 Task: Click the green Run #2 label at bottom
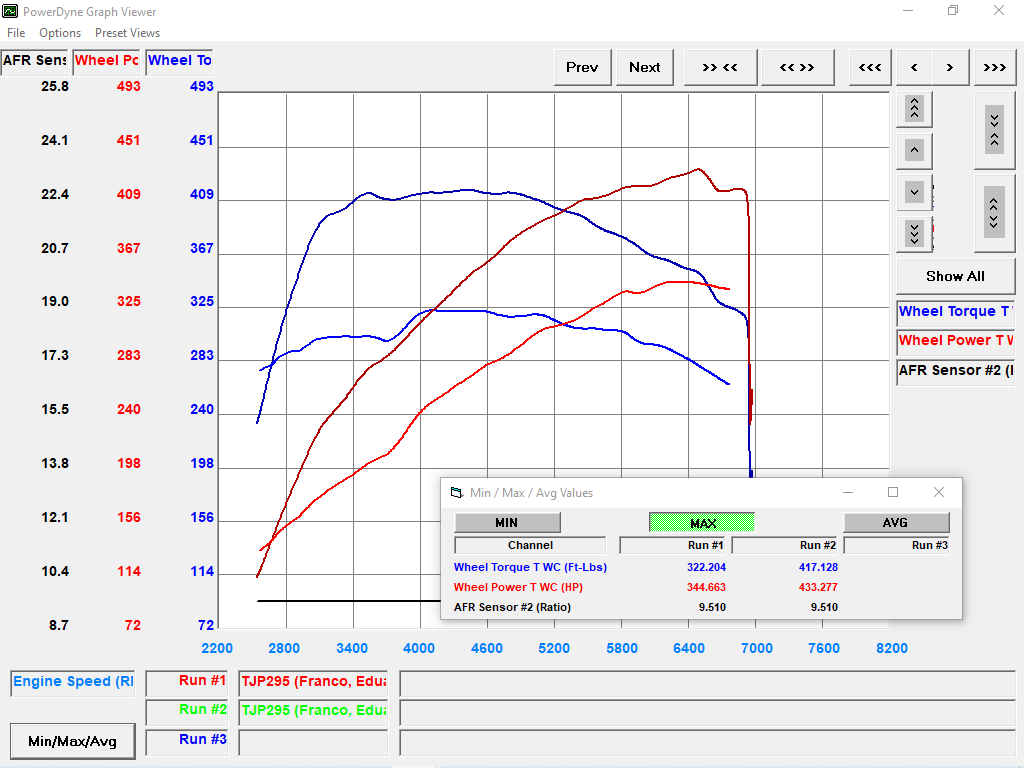pos(187,711)
